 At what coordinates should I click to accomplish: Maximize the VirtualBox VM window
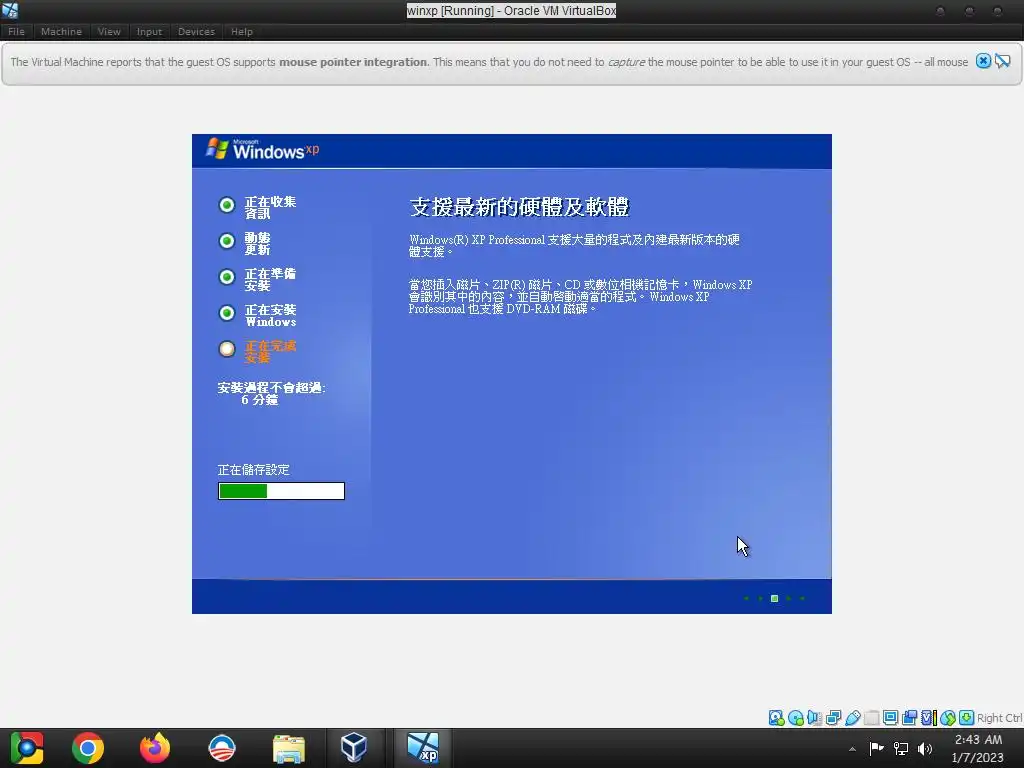tap(969, 11)
